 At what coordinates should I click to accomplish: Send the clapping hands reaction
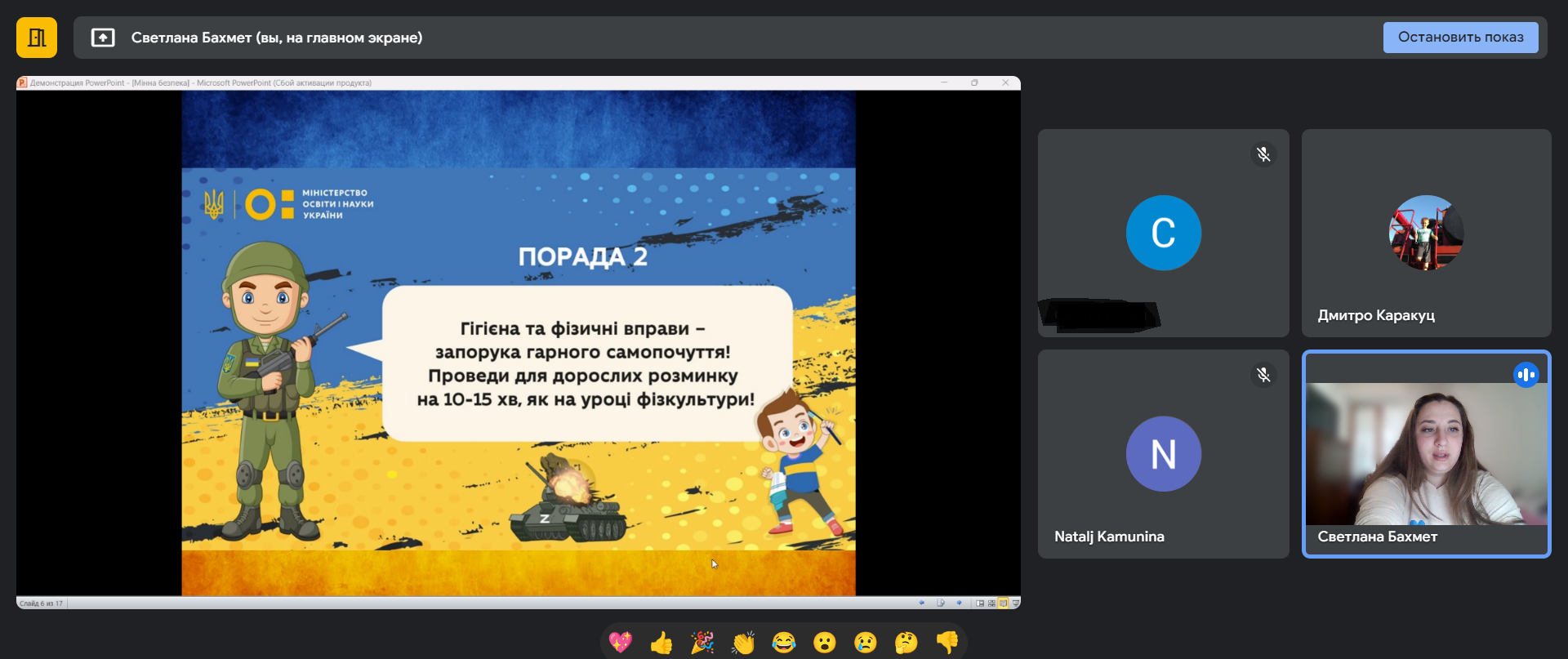743,643
